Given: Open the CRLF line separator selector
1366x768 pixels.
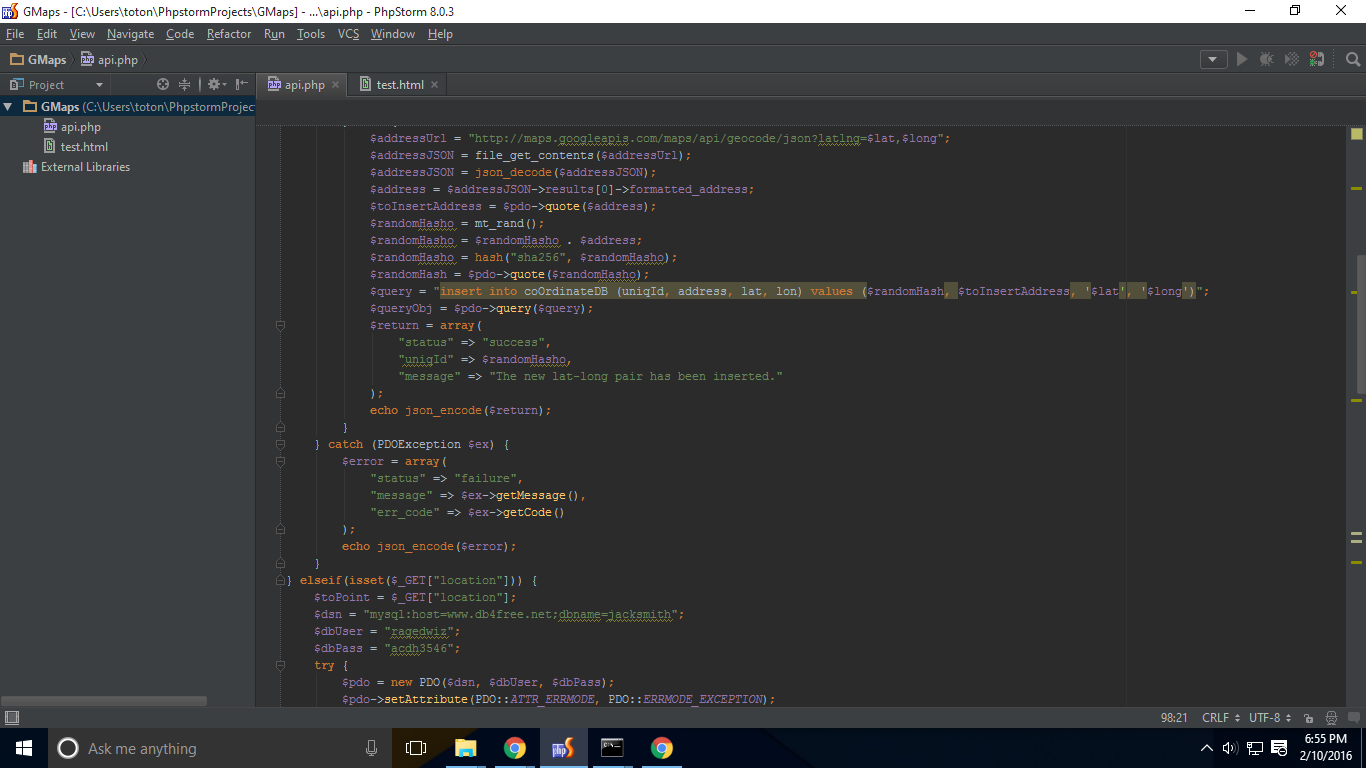Looking at the screenshot, I should click(x=1221, y=718).
